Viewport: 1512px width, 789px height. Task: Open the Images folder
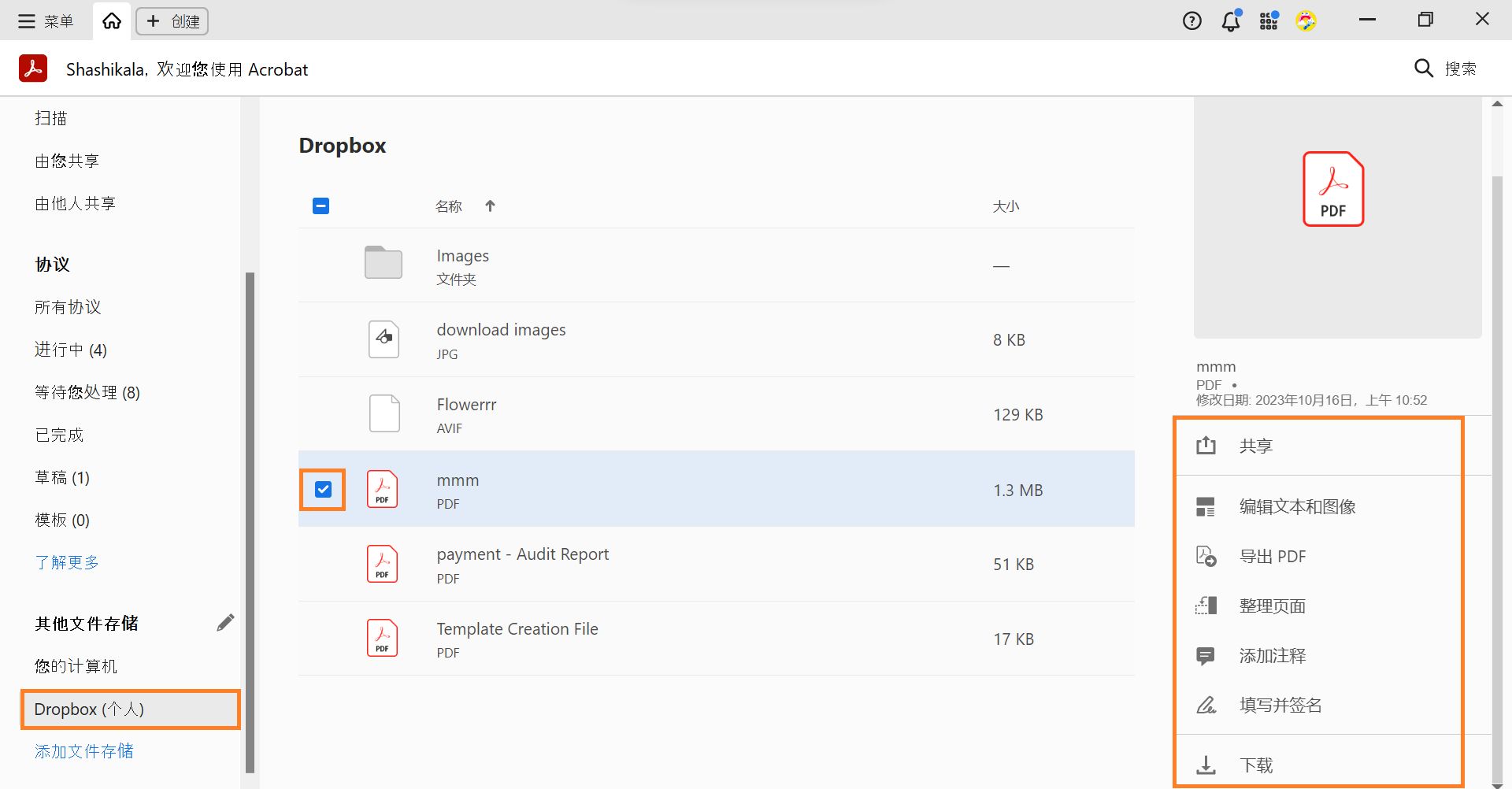click(x=462, y=257)
